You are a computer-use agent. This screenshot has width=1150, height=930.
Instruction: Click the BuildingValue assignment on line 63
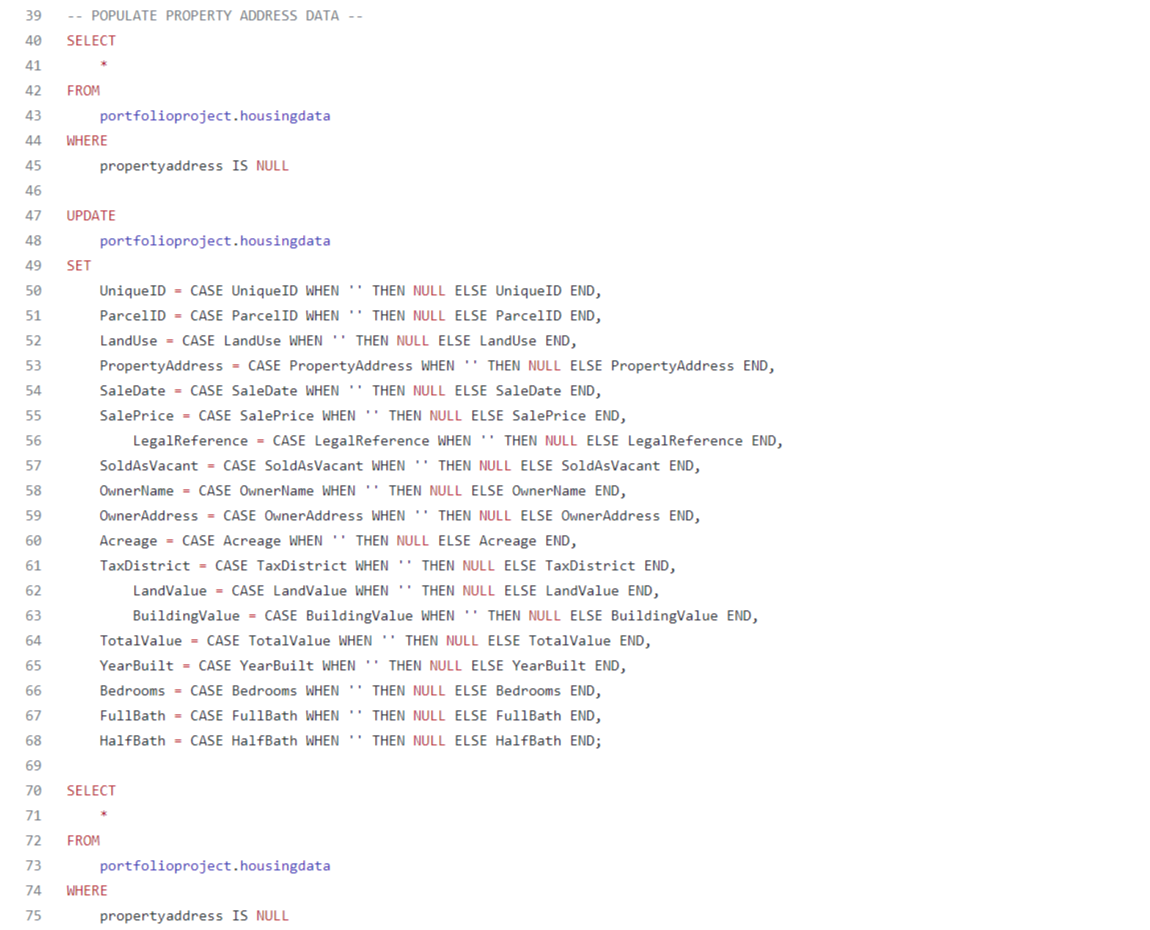445,615
